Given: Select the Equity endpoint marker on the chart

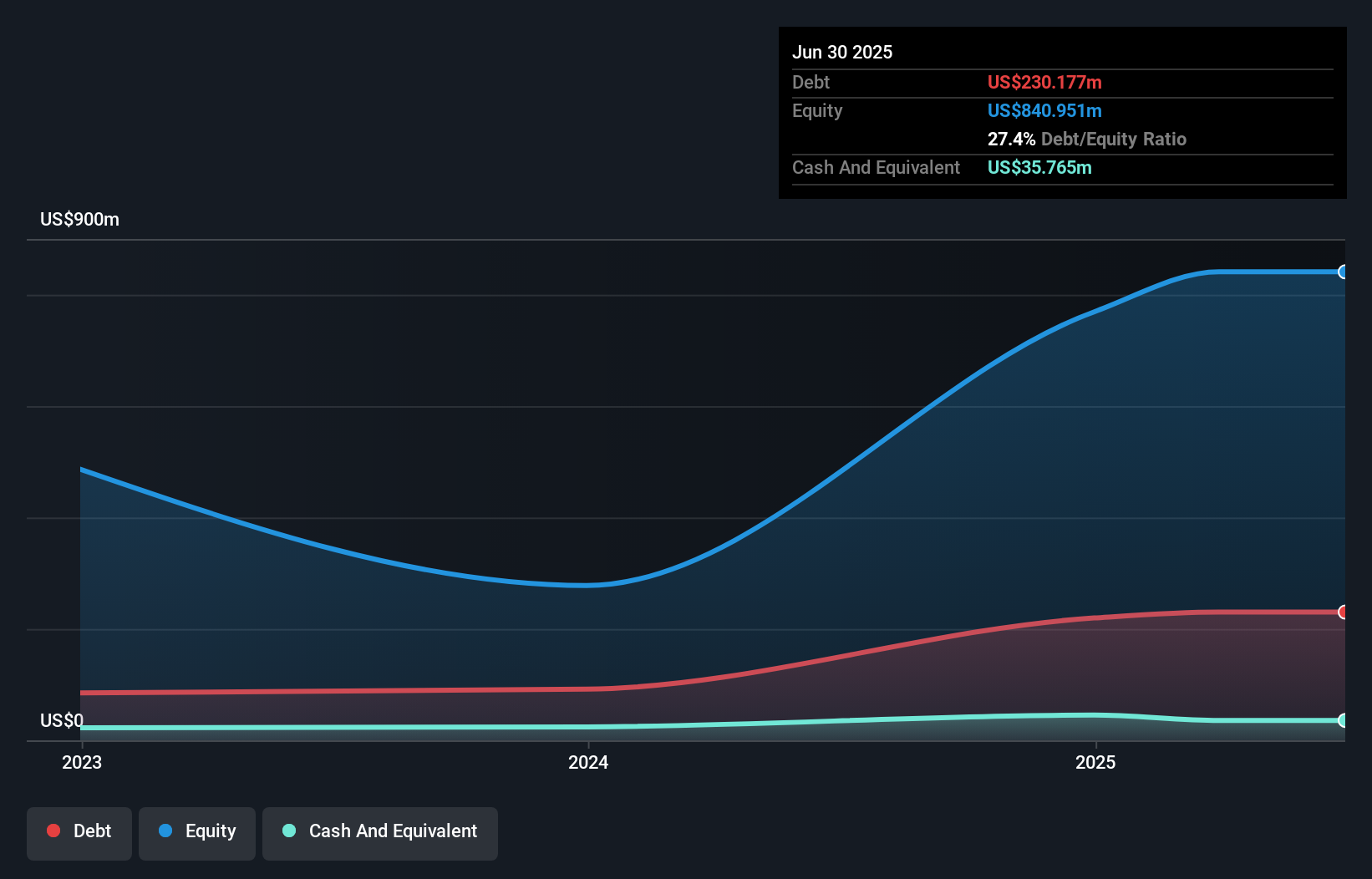Looking at the screenshot, I should coord(1343,272).
